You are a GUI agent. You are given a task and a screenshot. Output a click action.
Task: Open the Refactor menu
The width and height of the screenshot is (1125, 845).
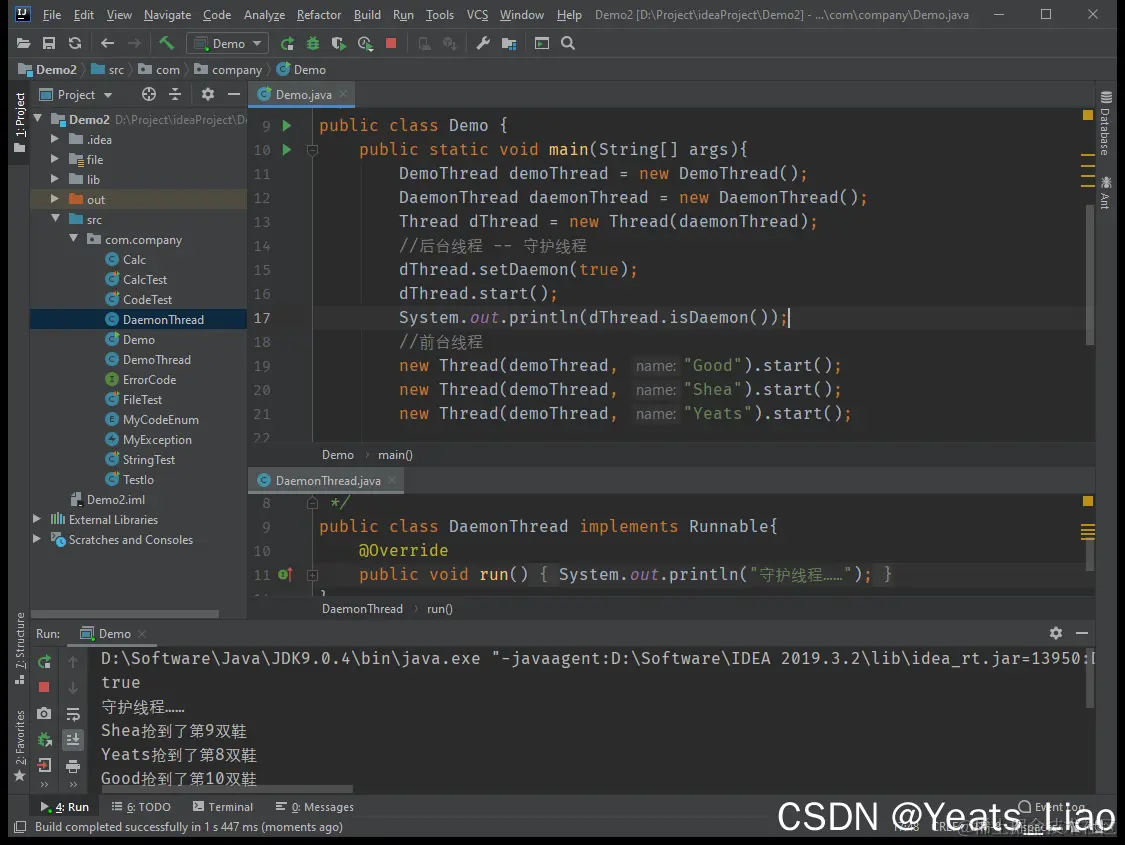pos(319,14)
